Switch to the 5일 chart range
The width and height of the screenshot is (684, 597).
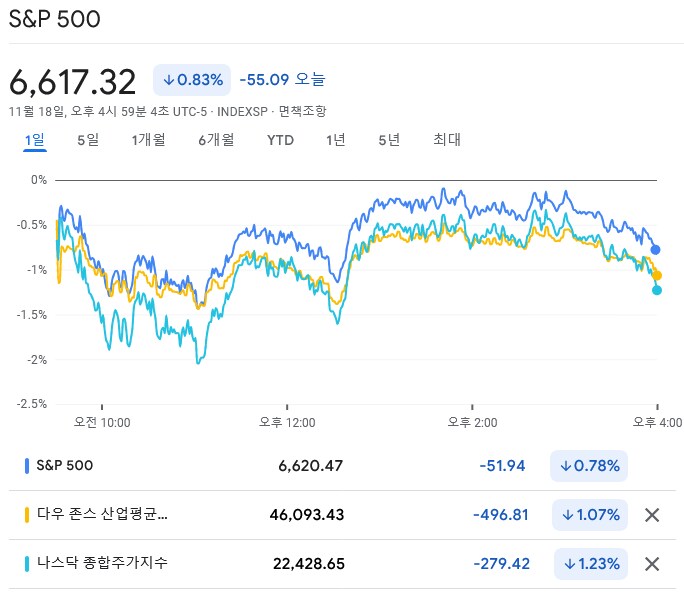[88, 140]
